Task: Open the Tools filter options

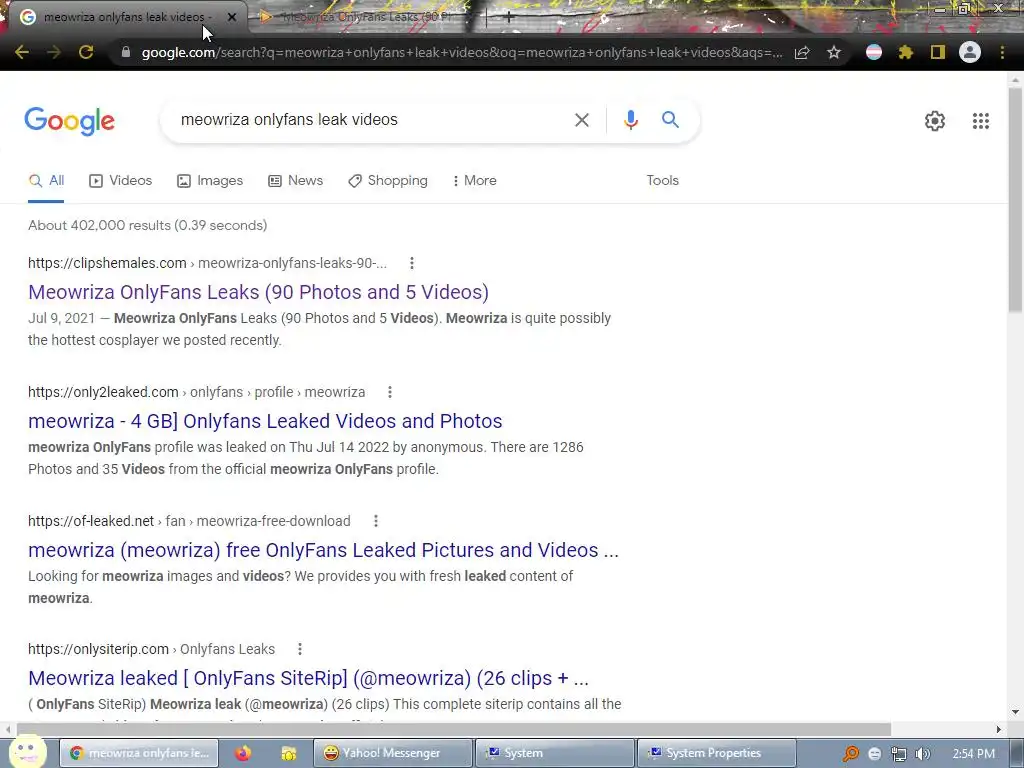Action: 662,181
